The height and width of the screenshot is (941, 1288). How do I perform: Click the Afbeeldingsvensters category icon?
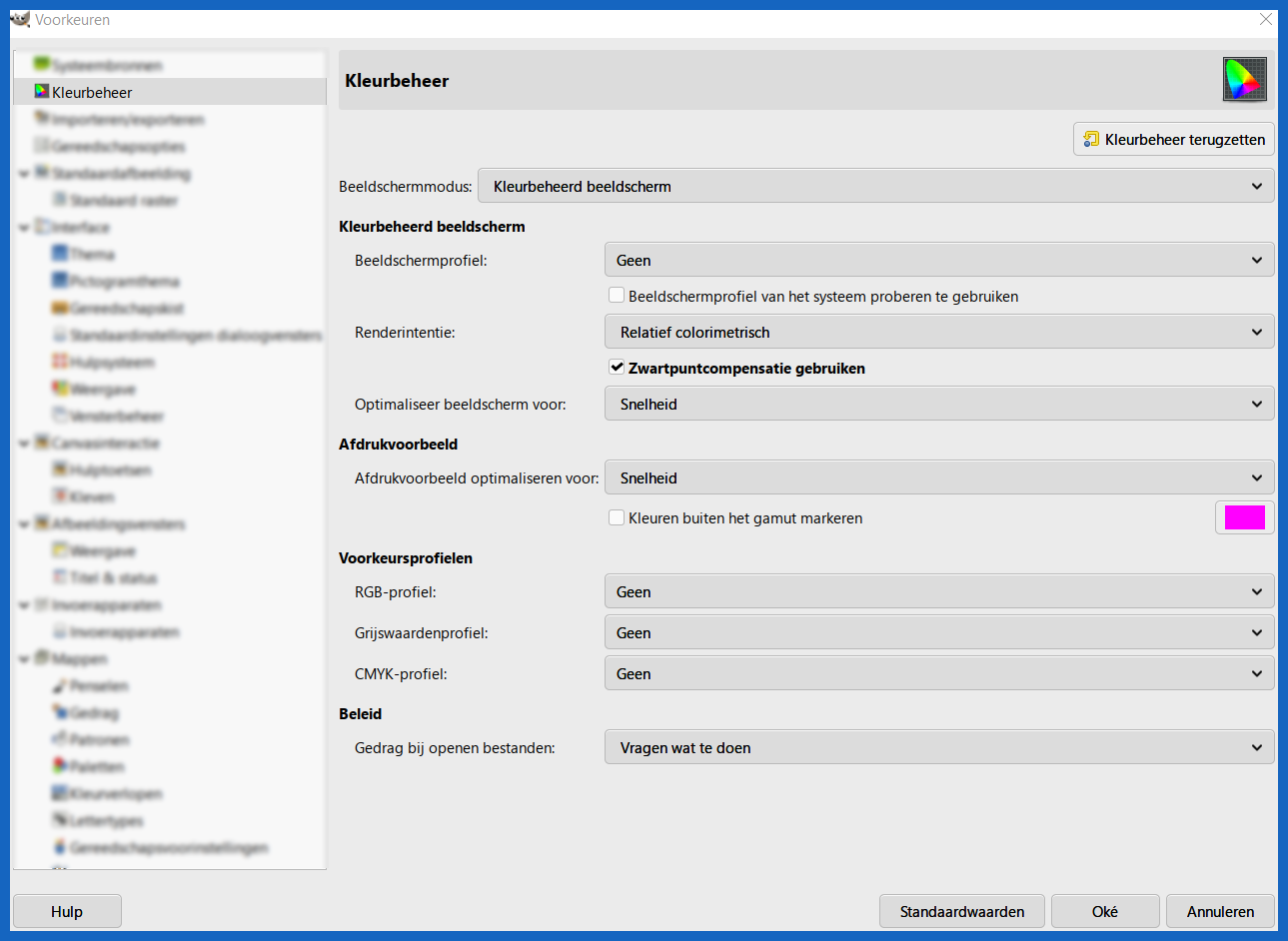tap(42, 522)
